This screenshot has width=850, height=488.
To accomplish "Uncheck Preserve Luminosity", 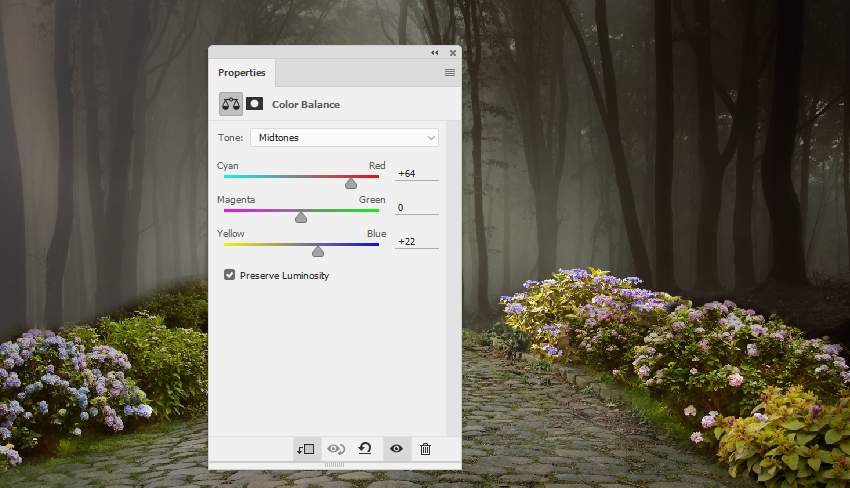I will click(x=230, y=275).
